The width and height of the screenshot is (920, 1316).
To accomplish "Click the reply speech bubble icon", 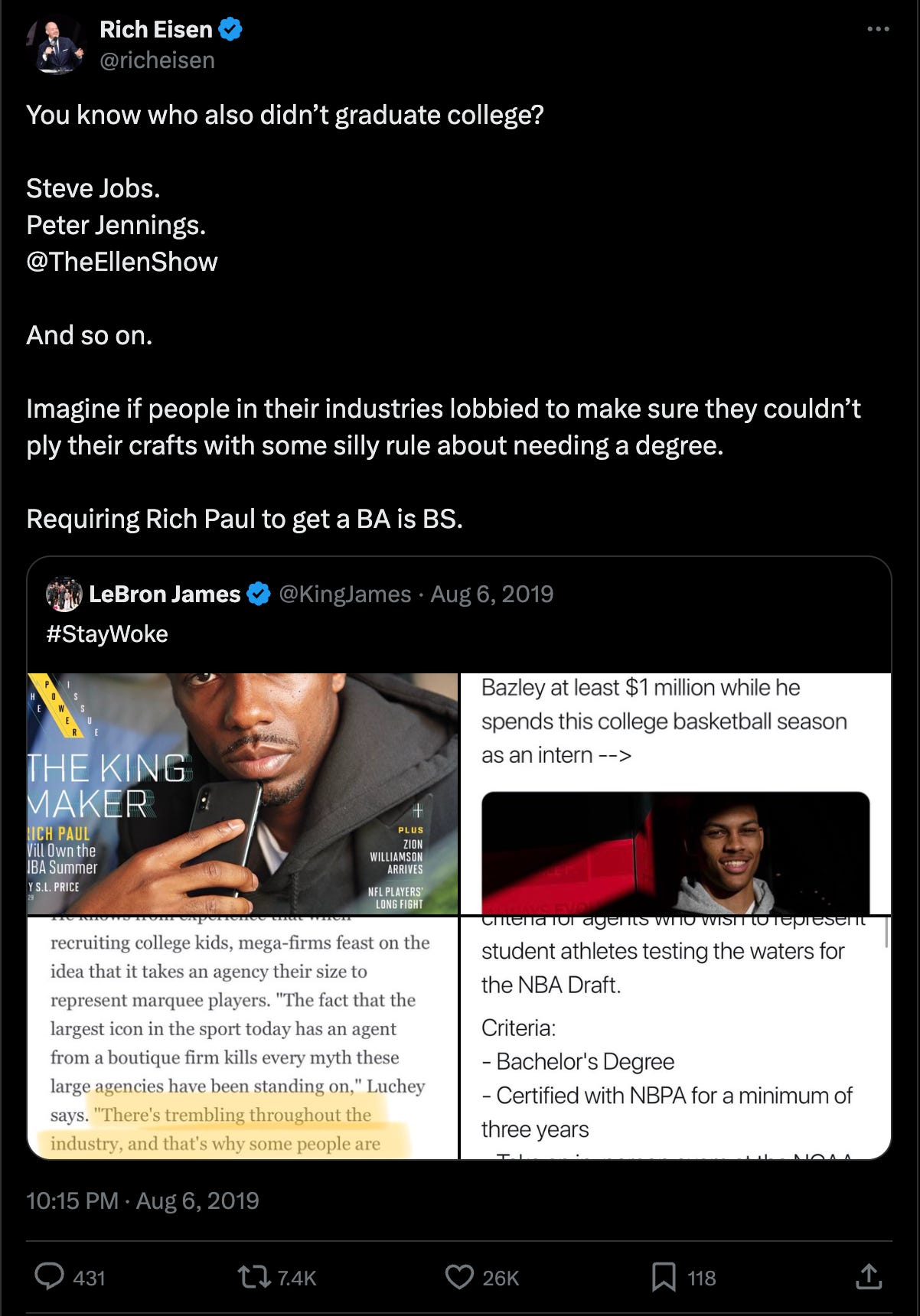I will 51,1277.
